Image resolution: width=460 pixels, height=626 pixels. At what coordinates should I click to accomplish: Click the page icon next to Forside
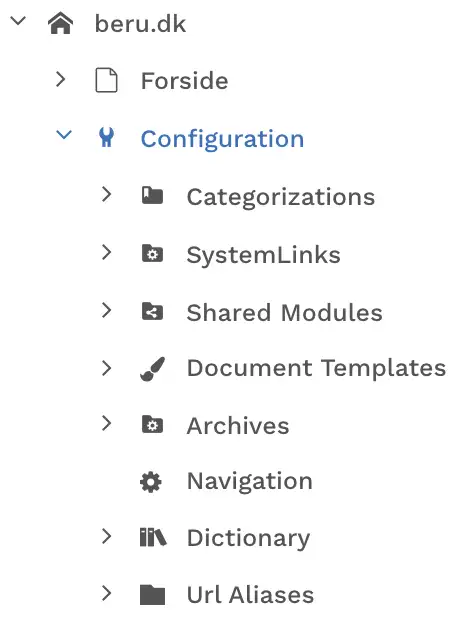(107, 80)
